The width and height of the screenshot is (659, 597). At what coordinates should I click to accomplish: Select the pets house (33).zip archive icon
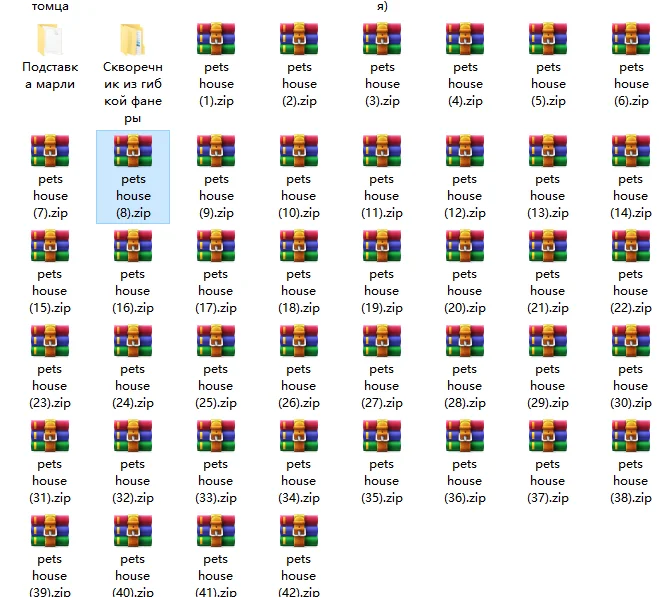point(216,436)
